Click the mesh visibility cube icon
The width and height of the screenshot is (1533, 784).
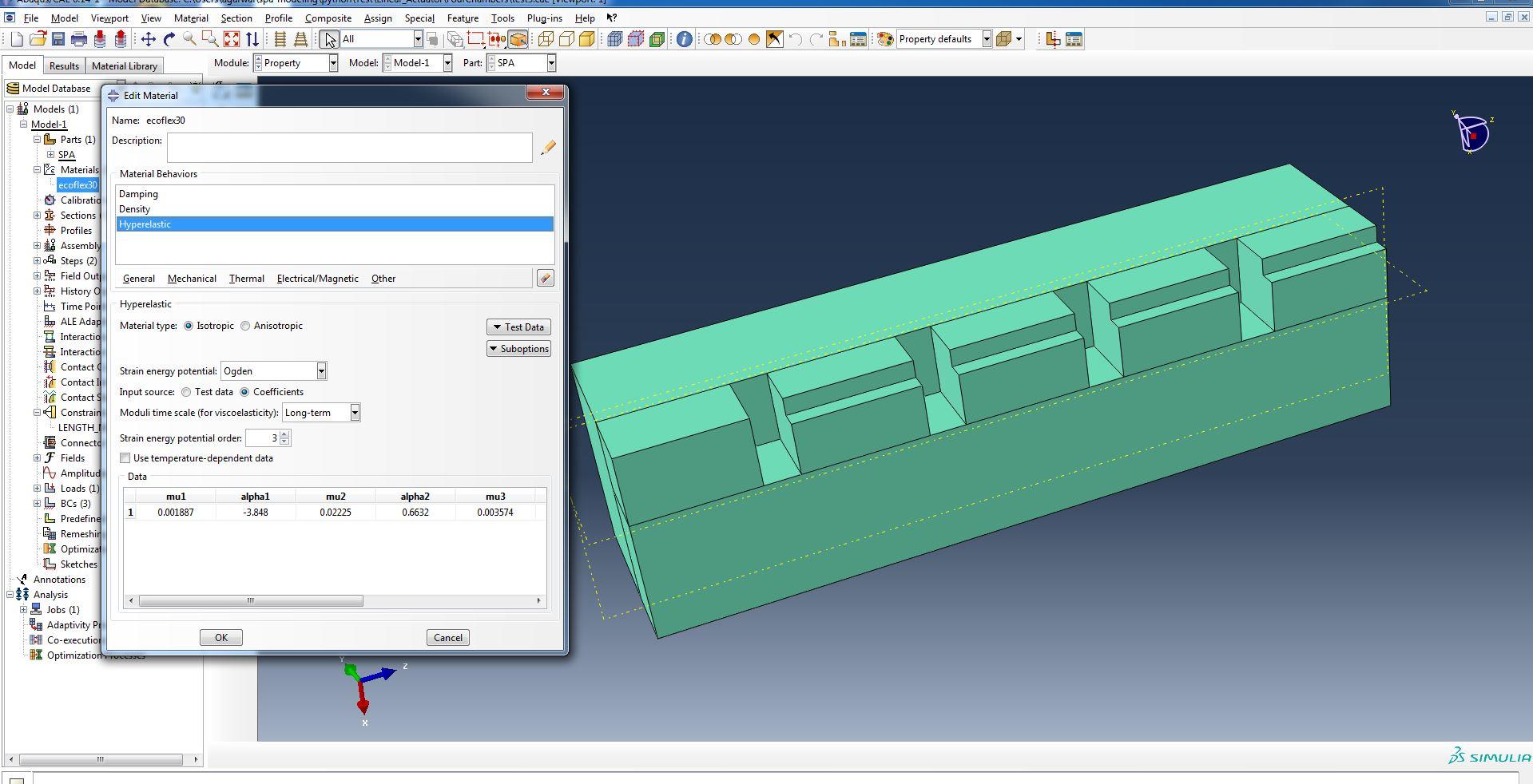point(615,39)
